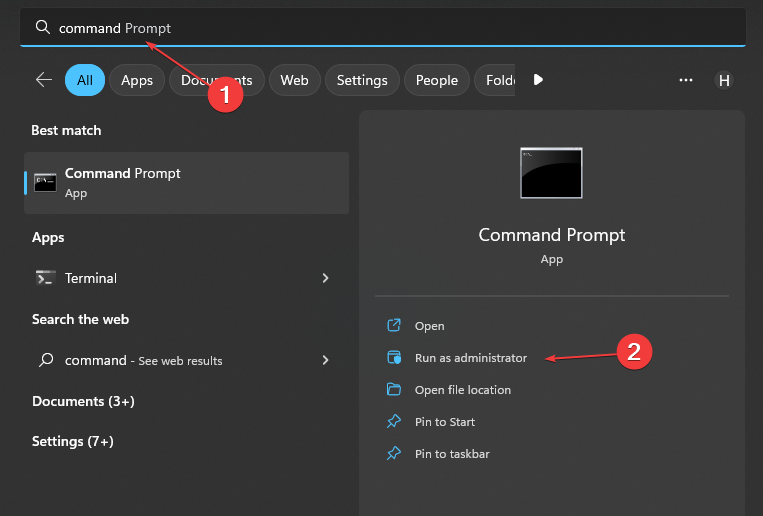Click the Pin to Start pin icon
Screen dimensions: 763x516
(394, 422)
